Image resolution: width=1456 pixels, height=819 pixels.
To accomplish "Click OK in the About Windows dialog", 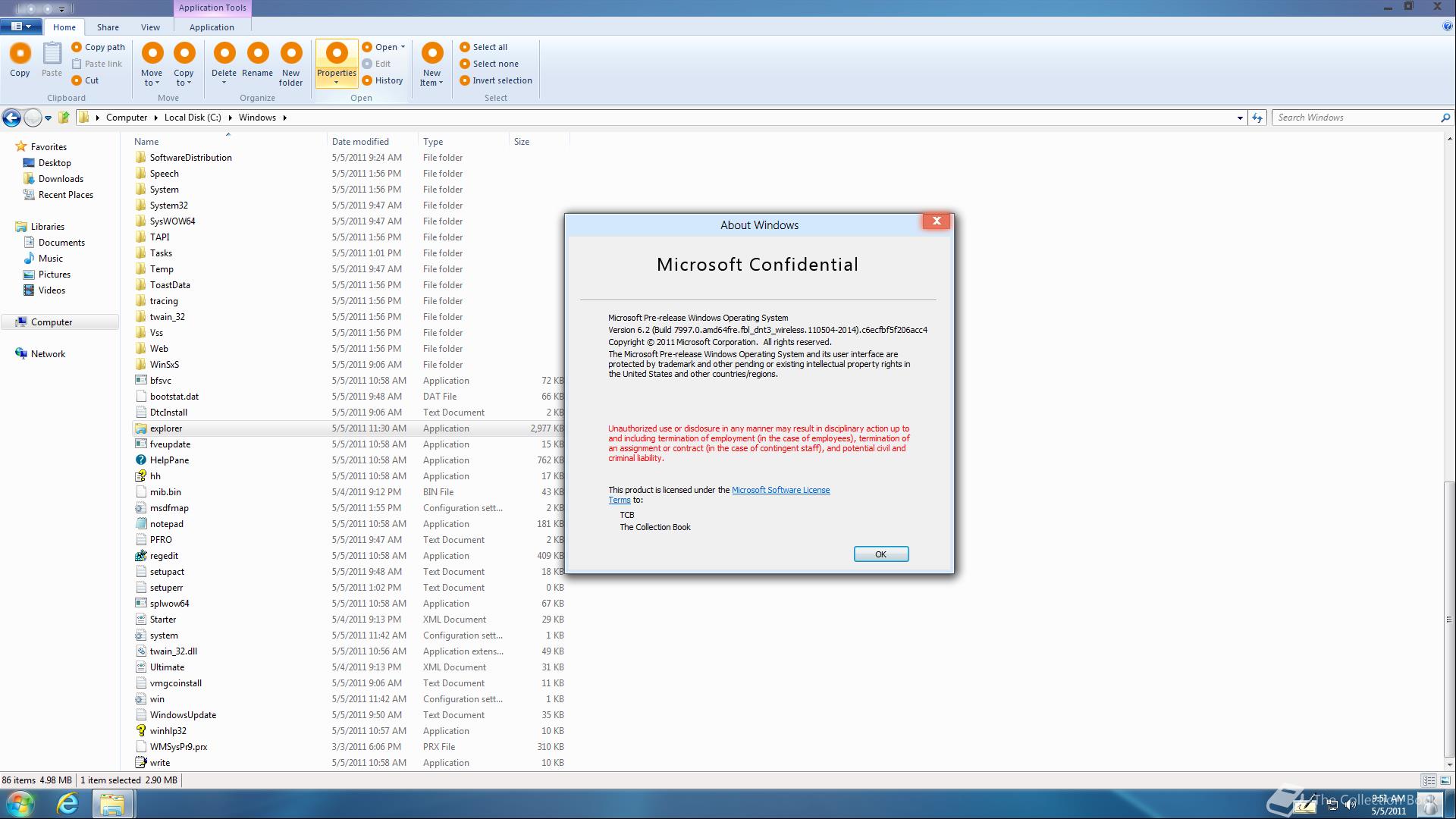I will pos(881,554).
